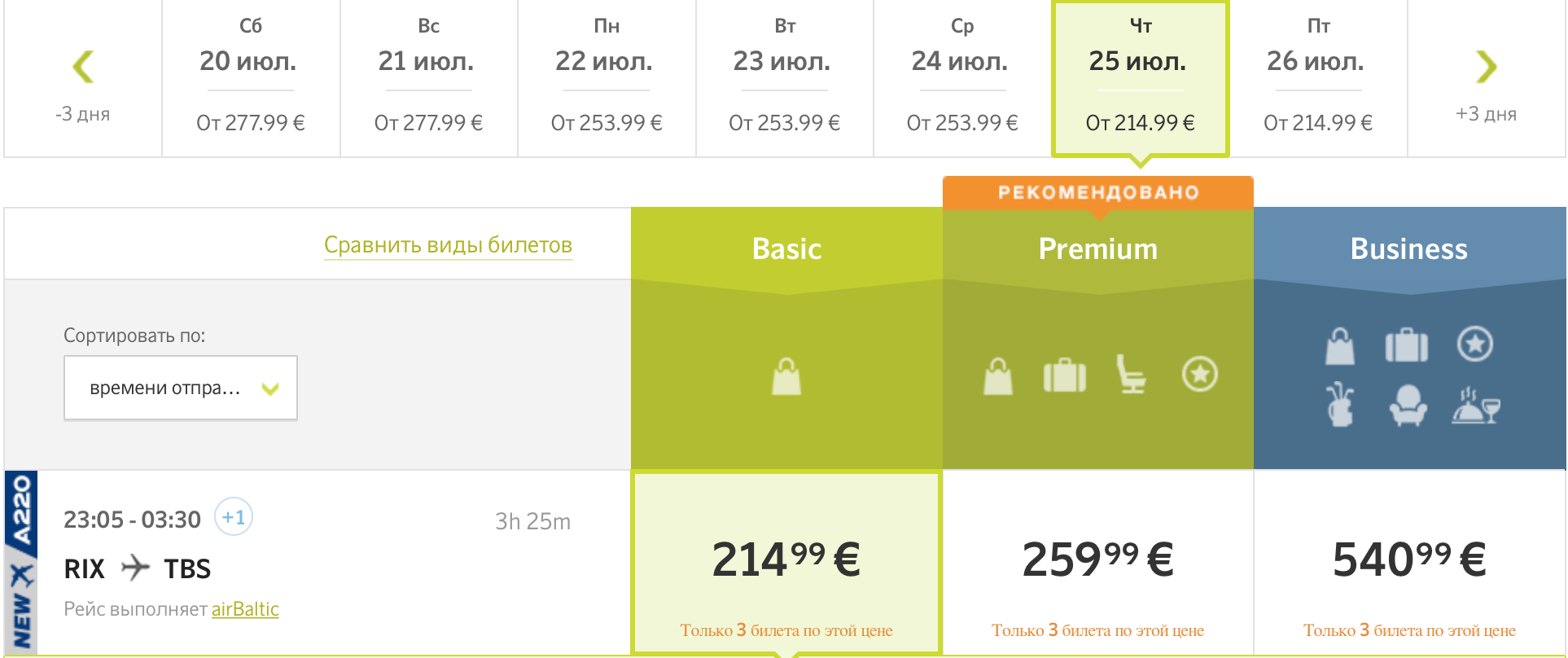Click the previous 3 days arrow
This screenshot has height=658, width=1568.
83,68
